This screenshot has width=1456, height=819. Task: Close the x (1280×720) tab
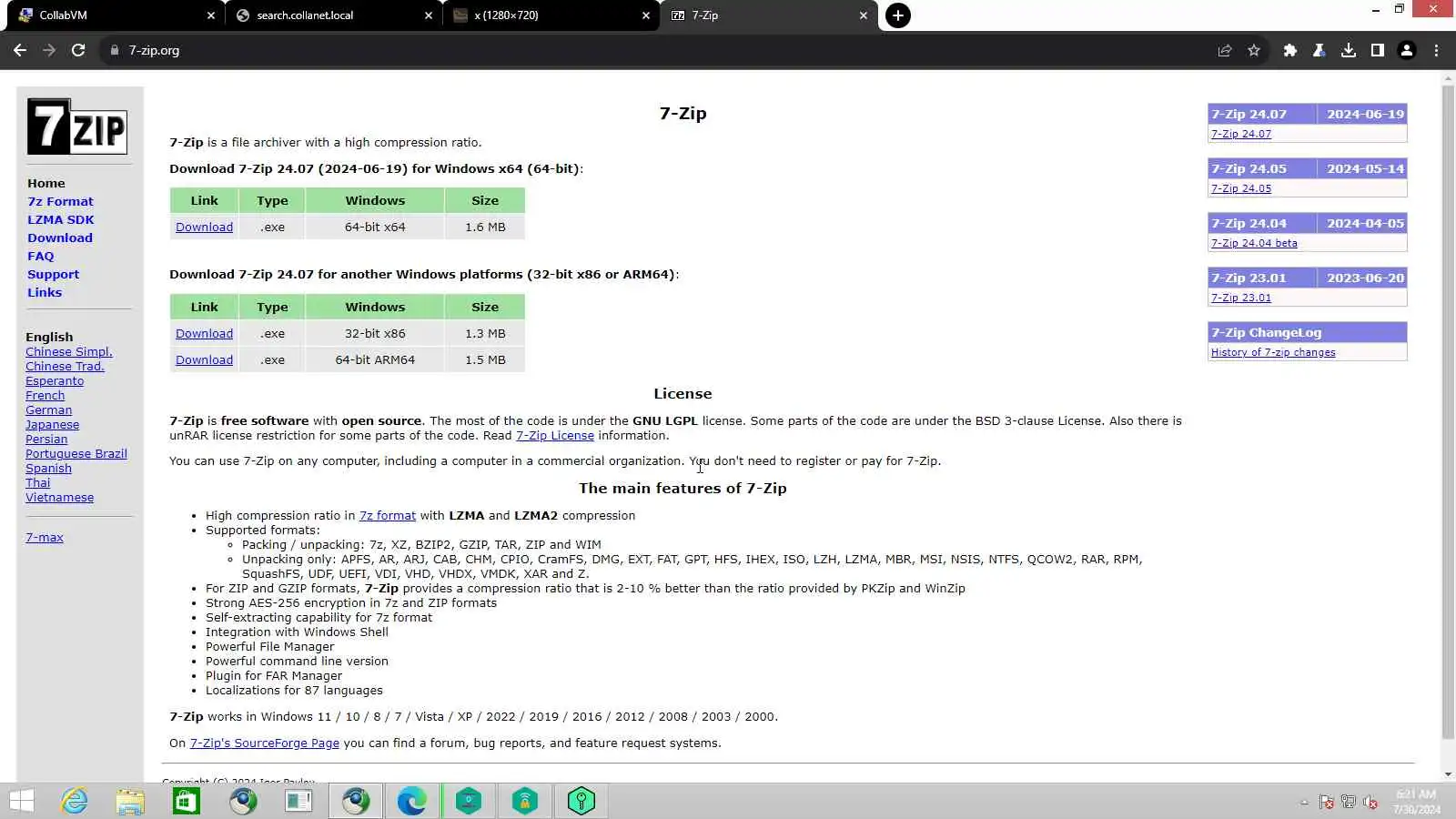coord(646,15)
